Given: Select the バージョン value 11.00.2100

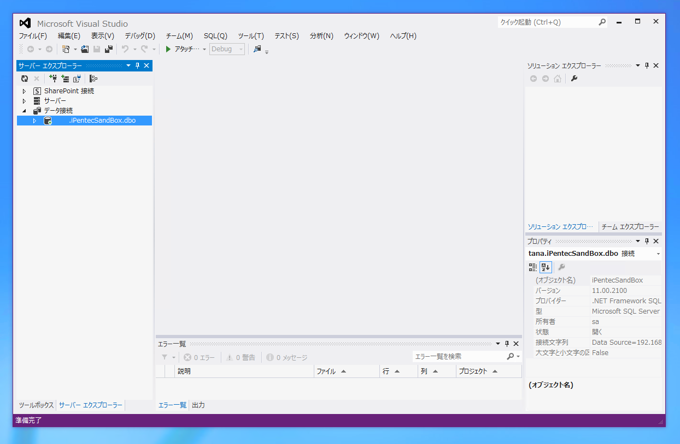Looking at the screenshot, I should 609,291.
